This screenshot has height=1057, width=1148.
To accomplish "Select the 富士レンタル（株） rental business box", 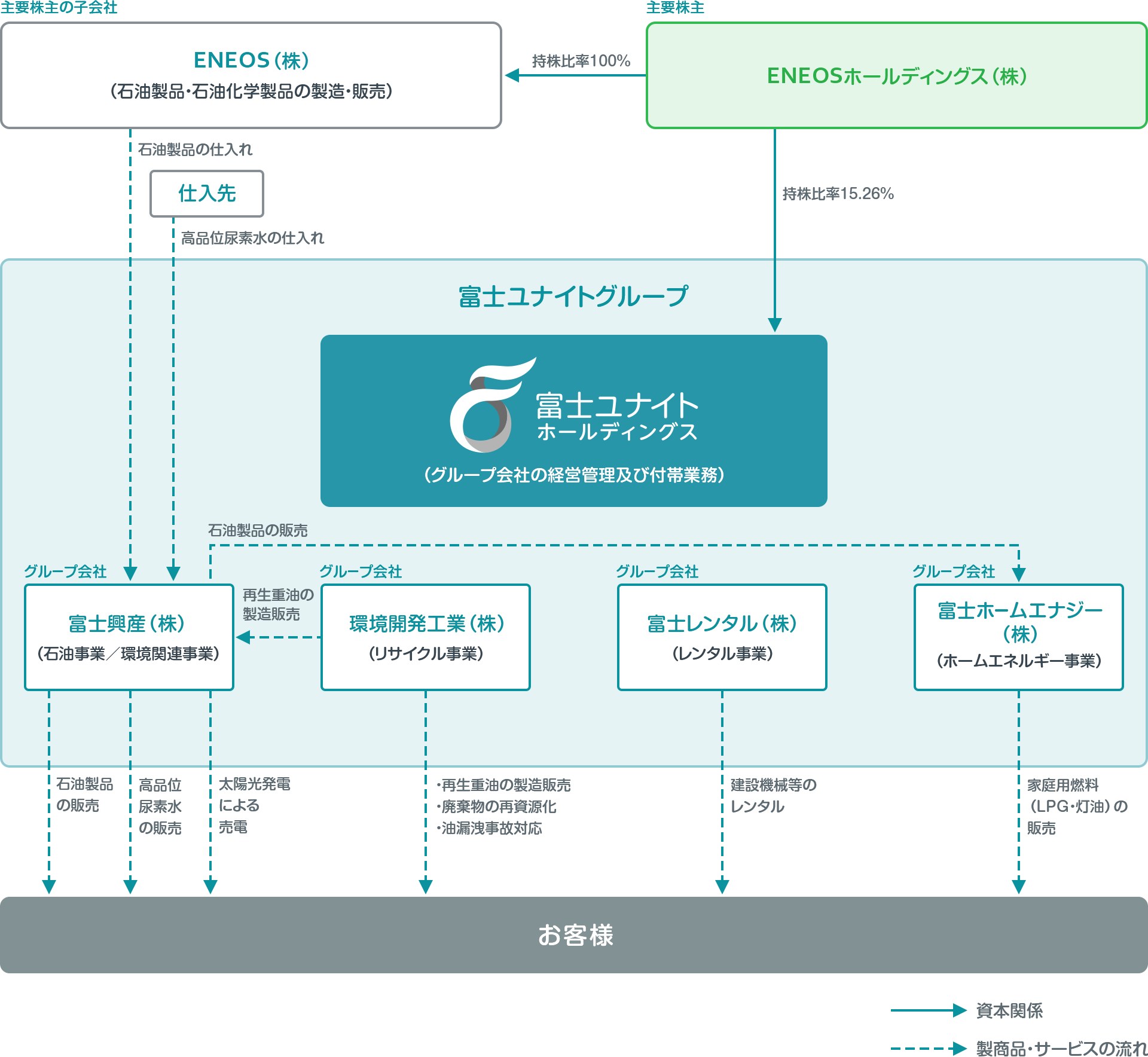I will pyautogui.click(x=722, y=637).
